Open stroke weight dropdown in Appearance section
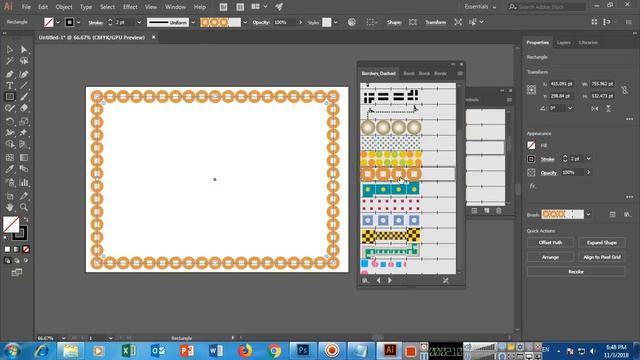The image size is (640, 360). pyautogui.click(x=588, y=159)
